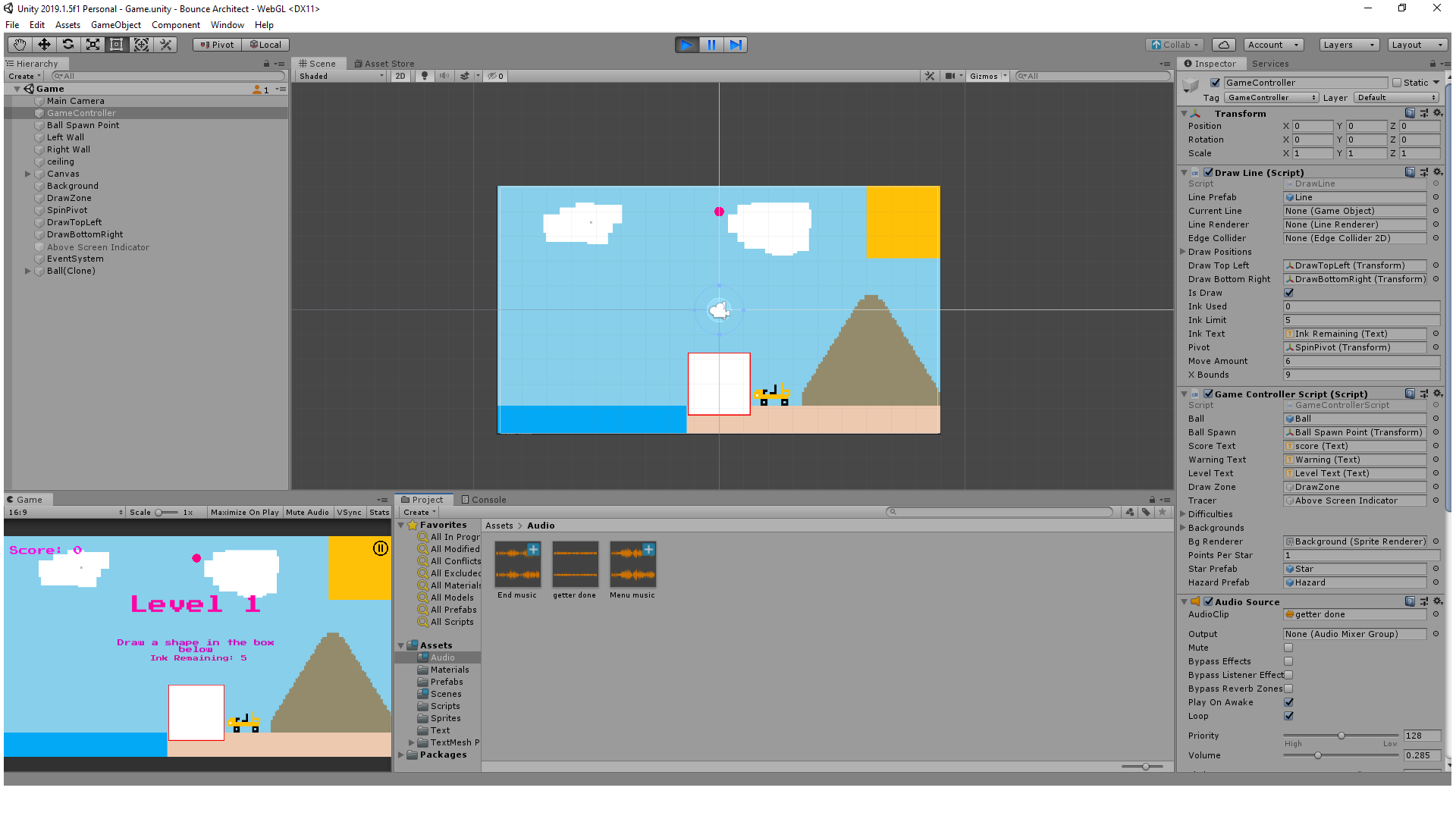1456x819 pixels.
Task: Select the Scale tool
Action: 93,45
